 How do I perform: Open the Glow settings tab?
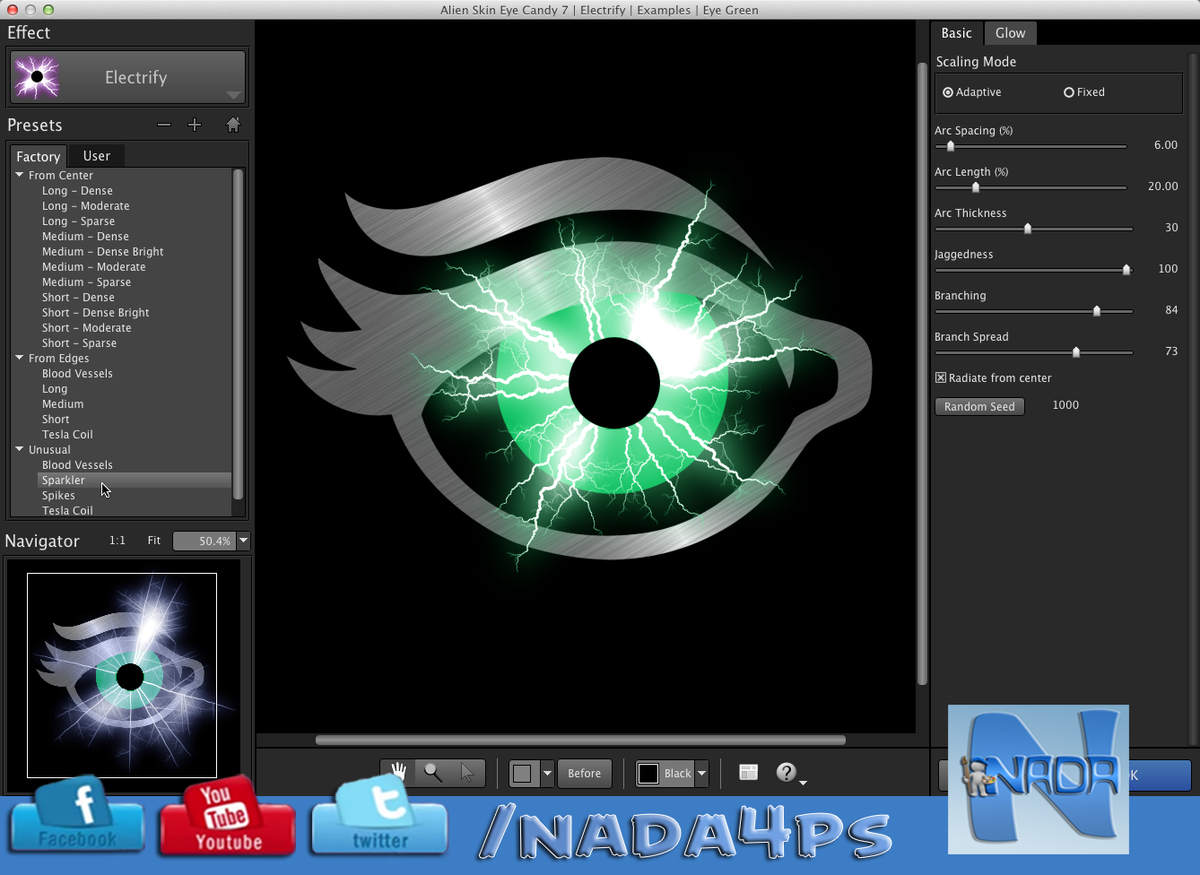[x=1010, y=33]
